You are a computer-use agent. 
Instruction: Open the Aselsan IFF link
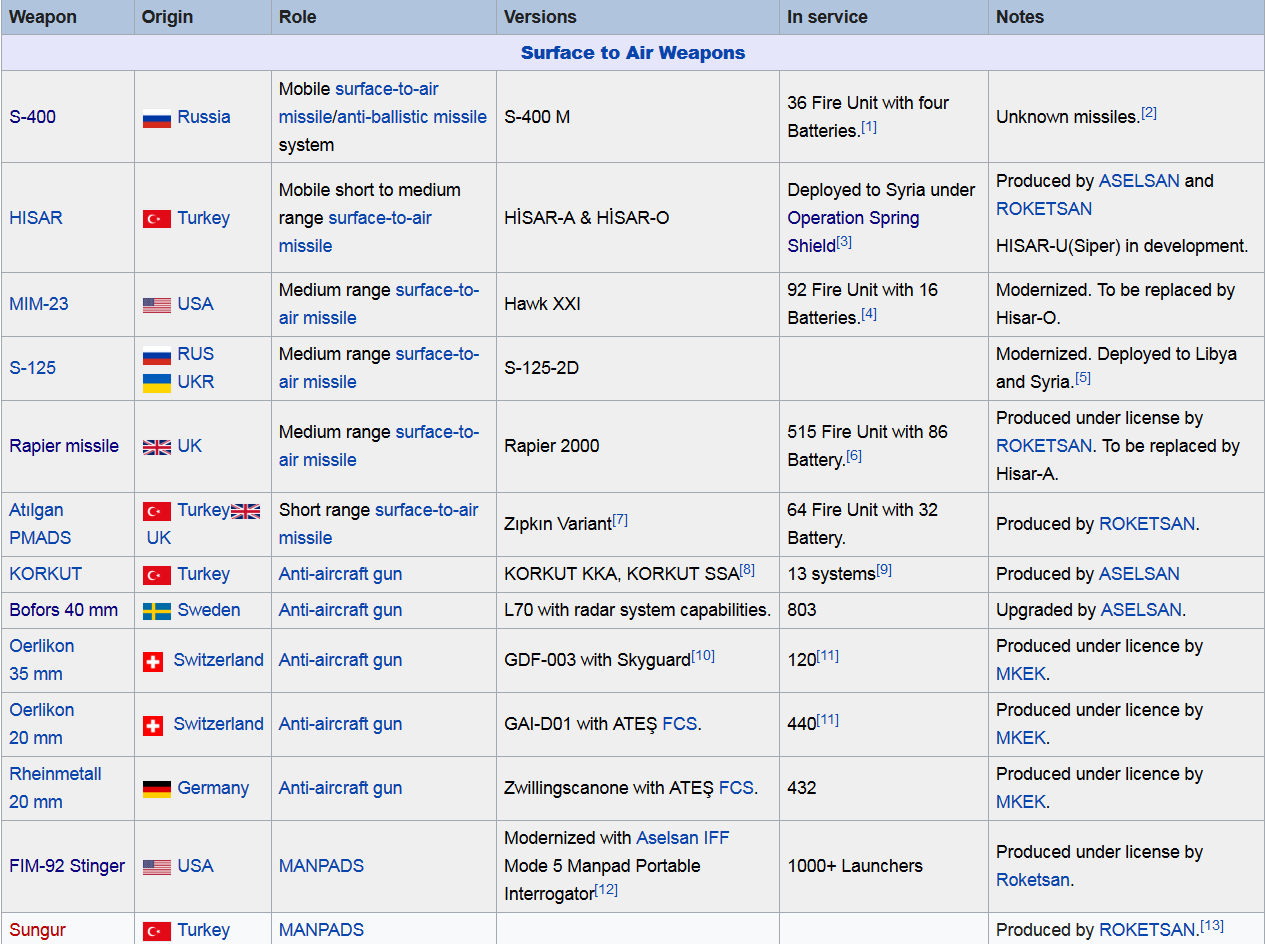pyautogui.click(x=683, y=838)
